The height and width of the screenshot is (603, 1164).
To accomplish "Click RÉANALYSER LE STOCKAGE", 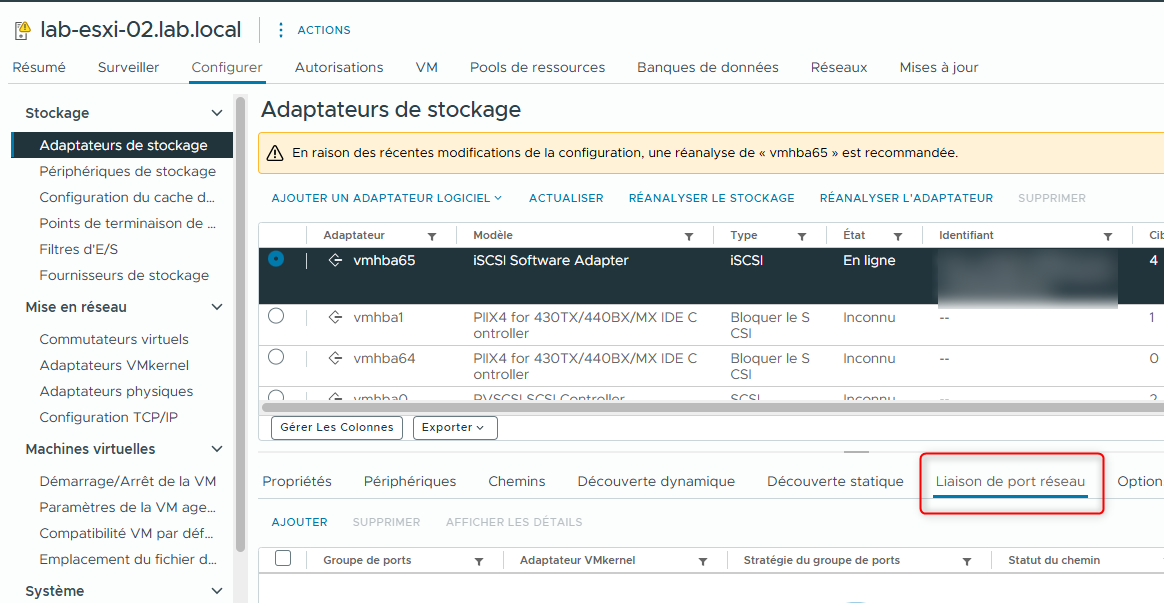I will [710, 197].
